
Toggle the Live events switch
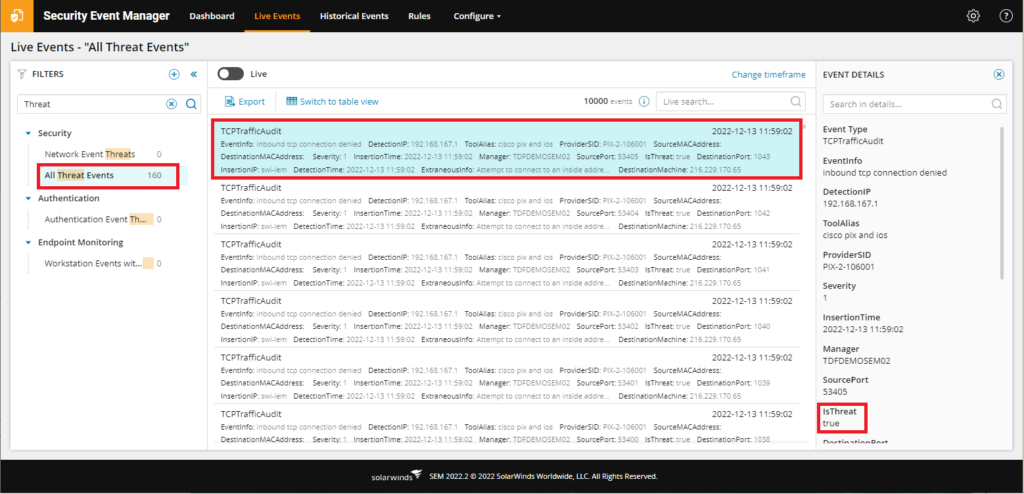[x=231, y=74]
